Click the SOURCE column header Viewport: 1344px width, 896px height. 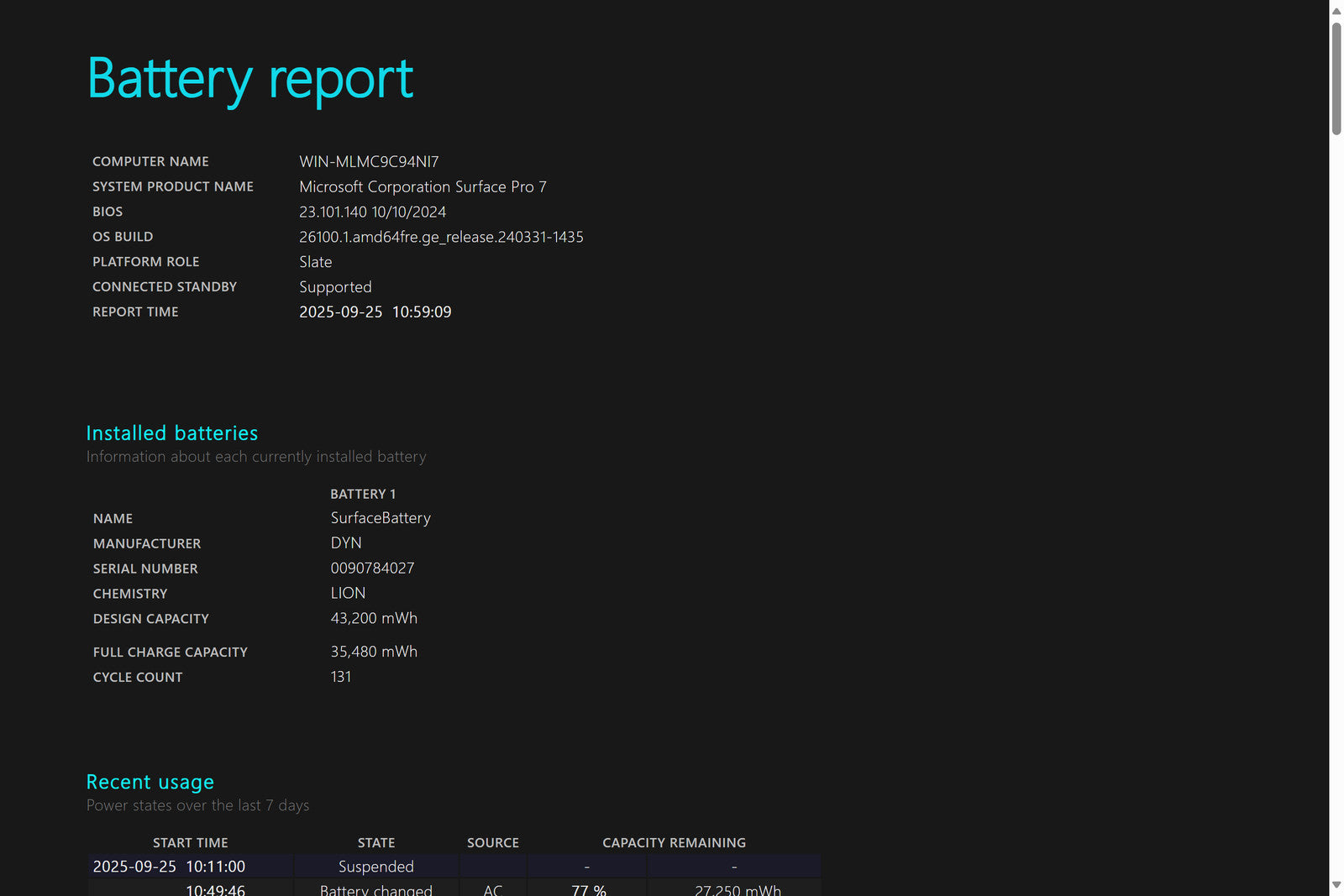click(x=493, y=842)
